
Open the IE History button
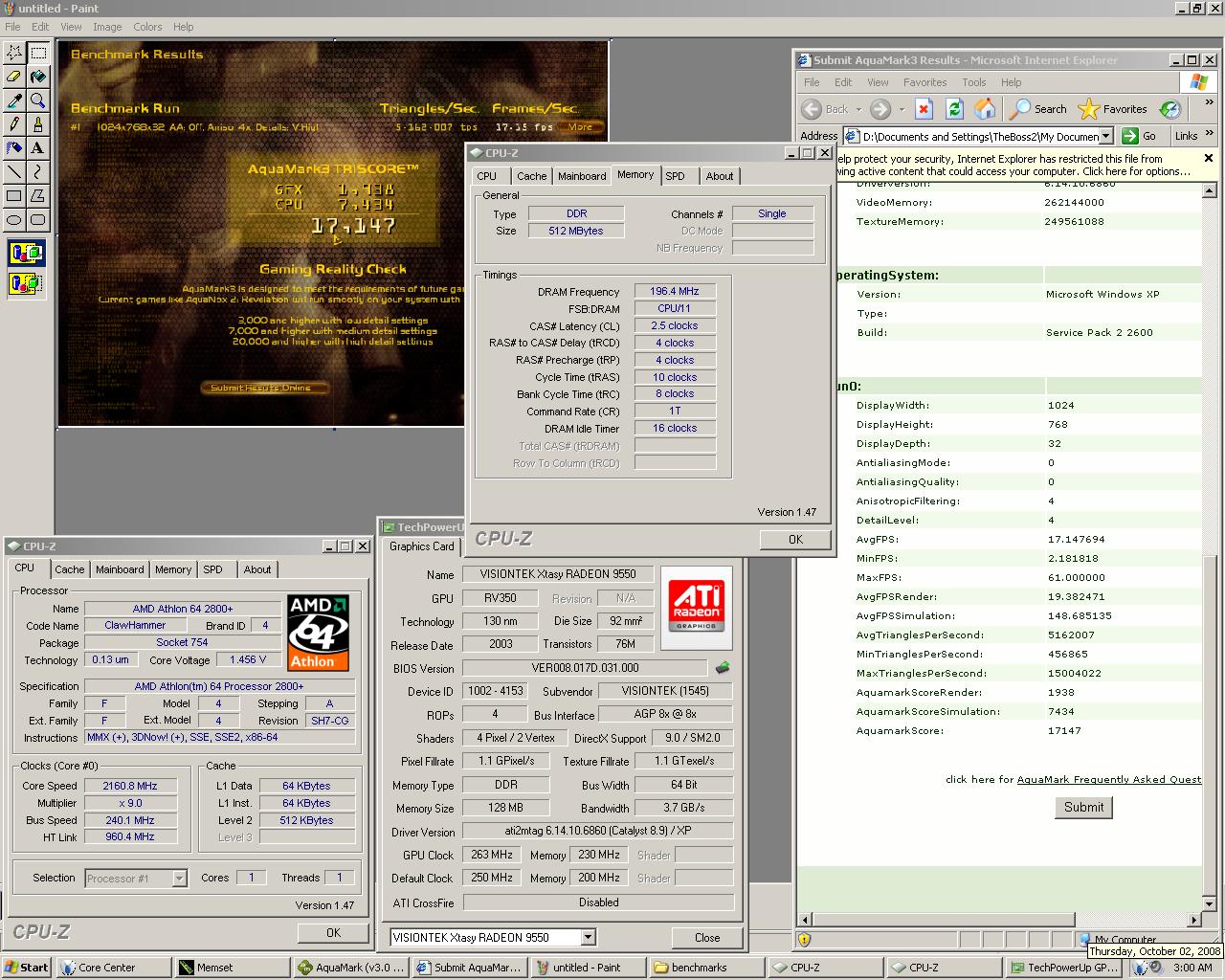point(1169,109)
